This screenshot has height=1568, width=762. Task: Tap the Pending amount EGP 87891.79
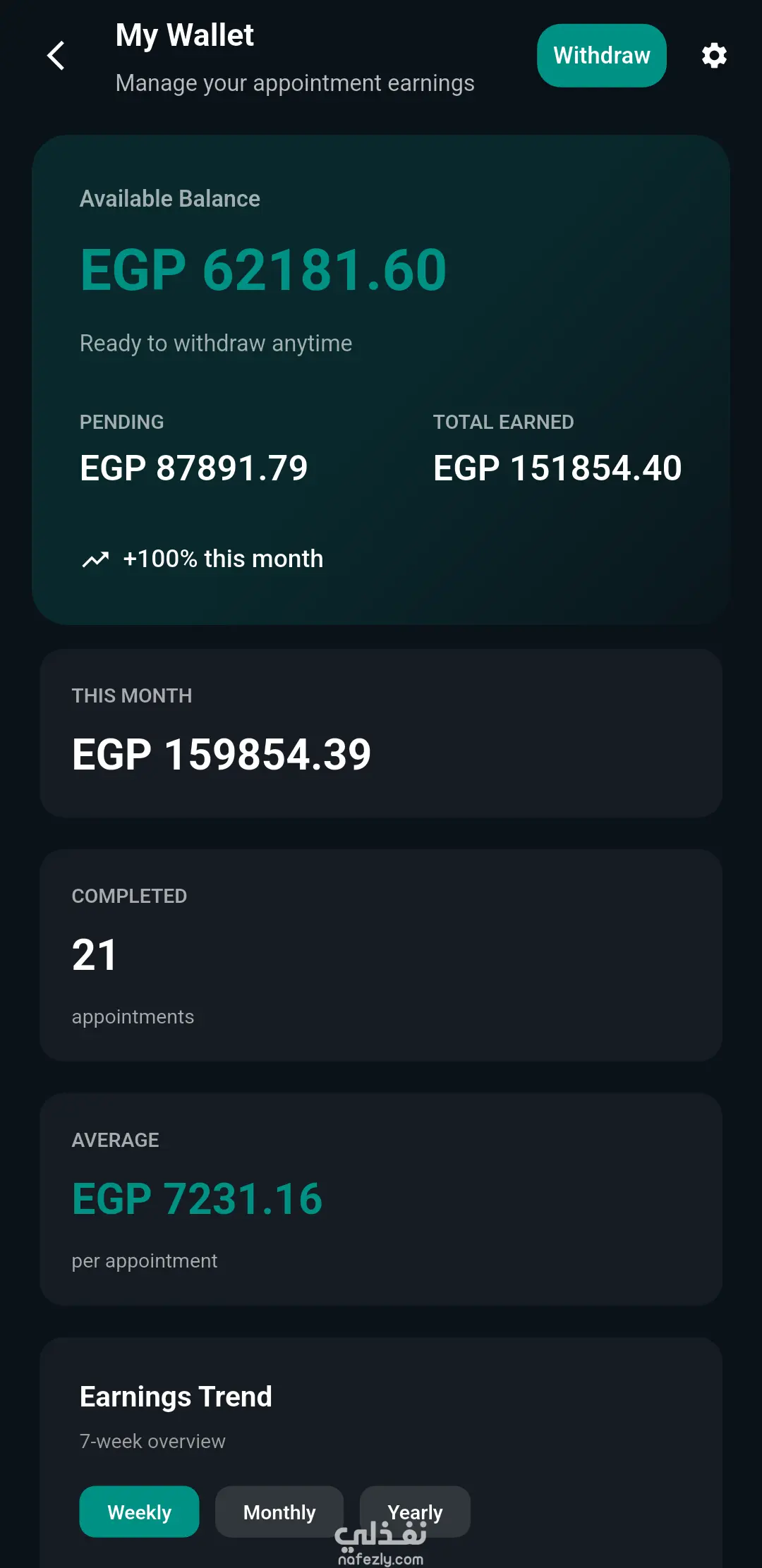point(194,468)
